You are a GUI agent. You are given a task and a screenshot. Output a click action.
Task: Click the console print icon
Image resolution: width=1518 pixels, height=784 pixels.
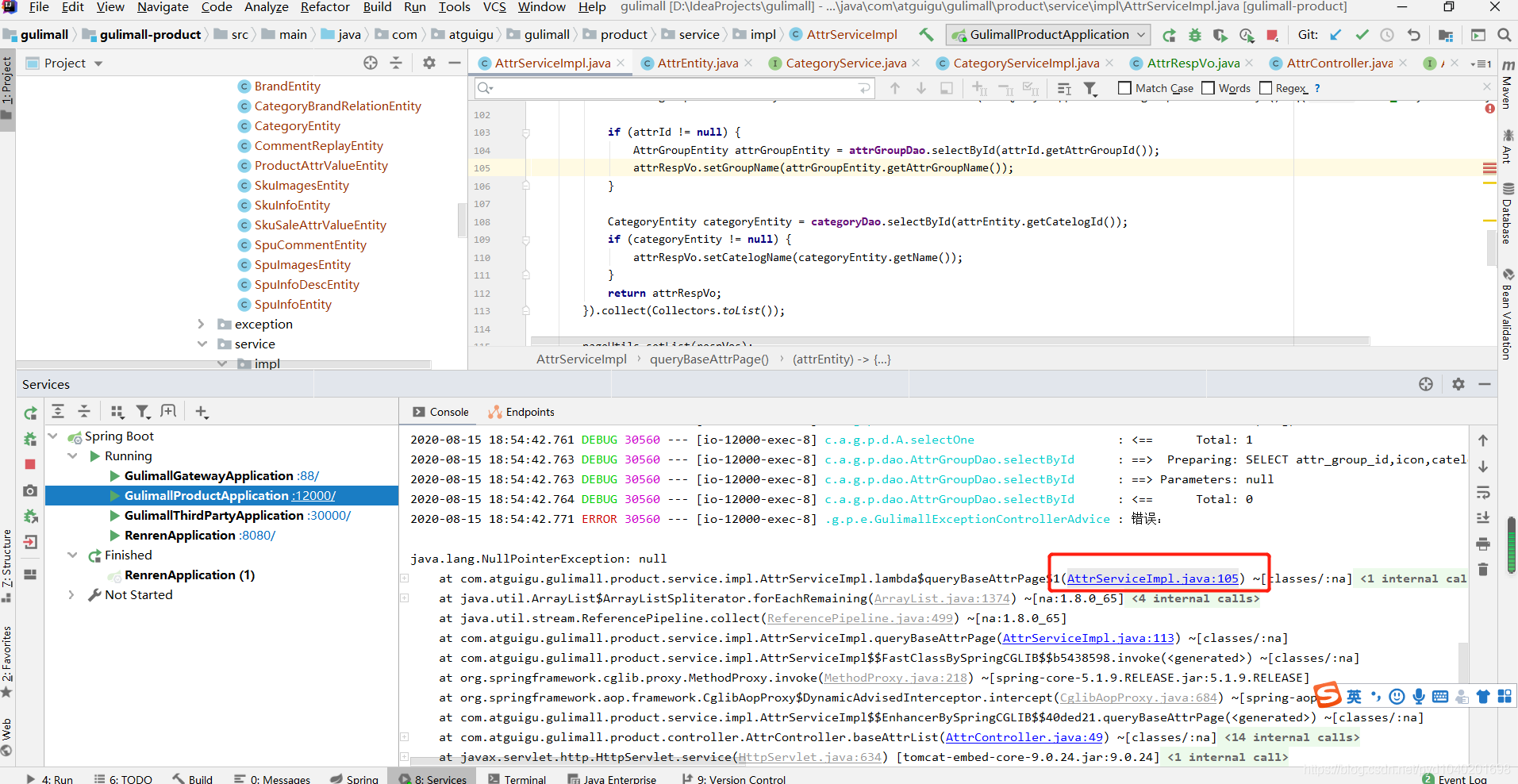pos(1483,544)
